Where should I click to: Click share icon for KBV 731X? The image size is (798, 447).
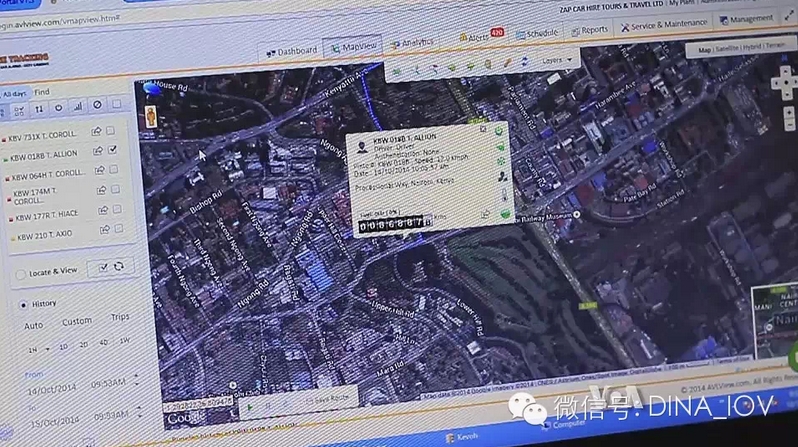[x=96, y=132]
